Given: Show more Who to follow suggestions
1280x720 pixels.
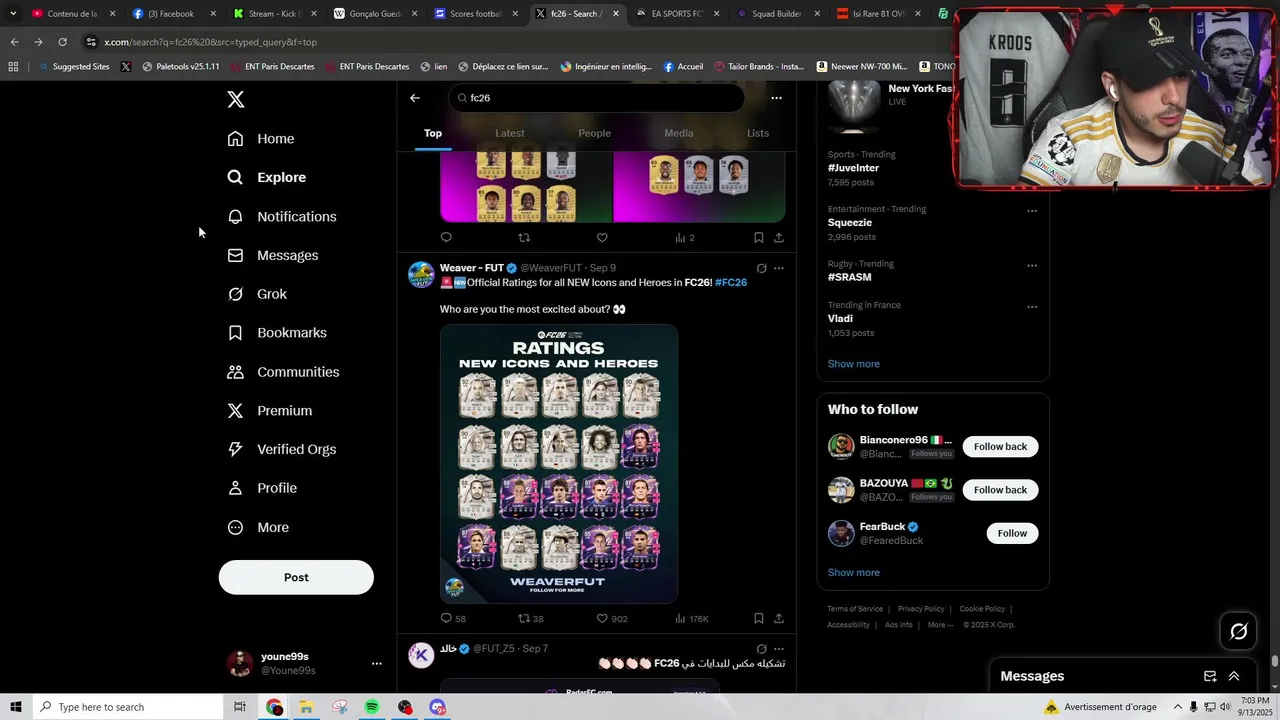Looking at the screenshot, I should (x=854, y=573).
